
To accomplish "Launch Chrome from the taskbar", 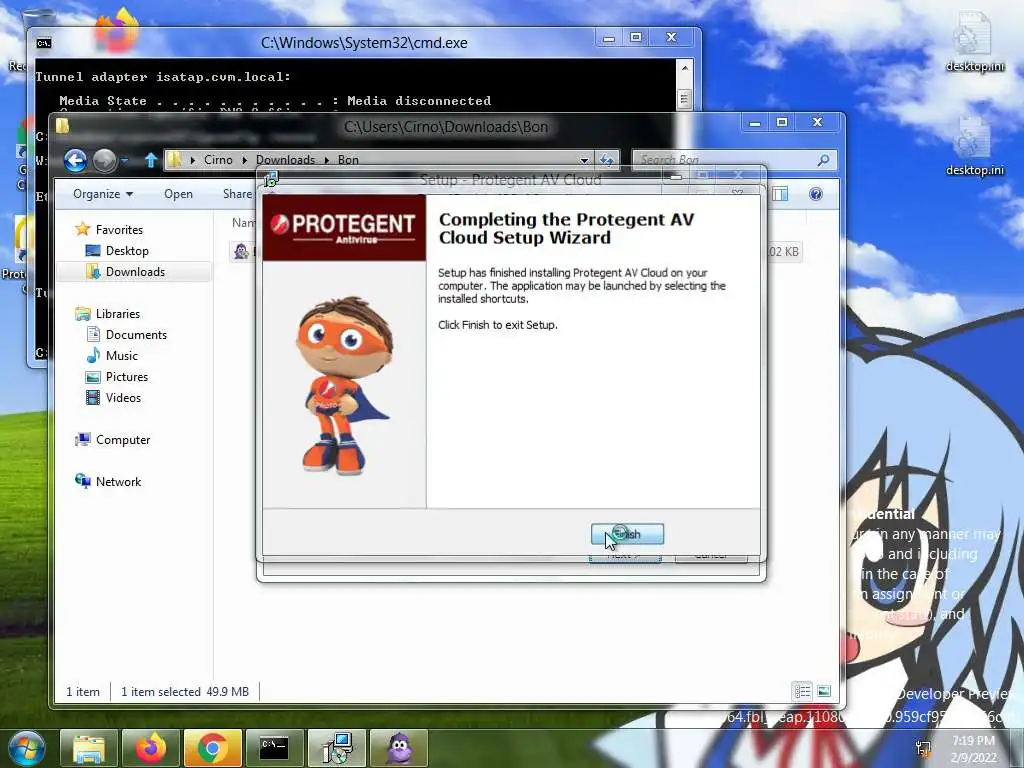I will (x=212, y=748).
